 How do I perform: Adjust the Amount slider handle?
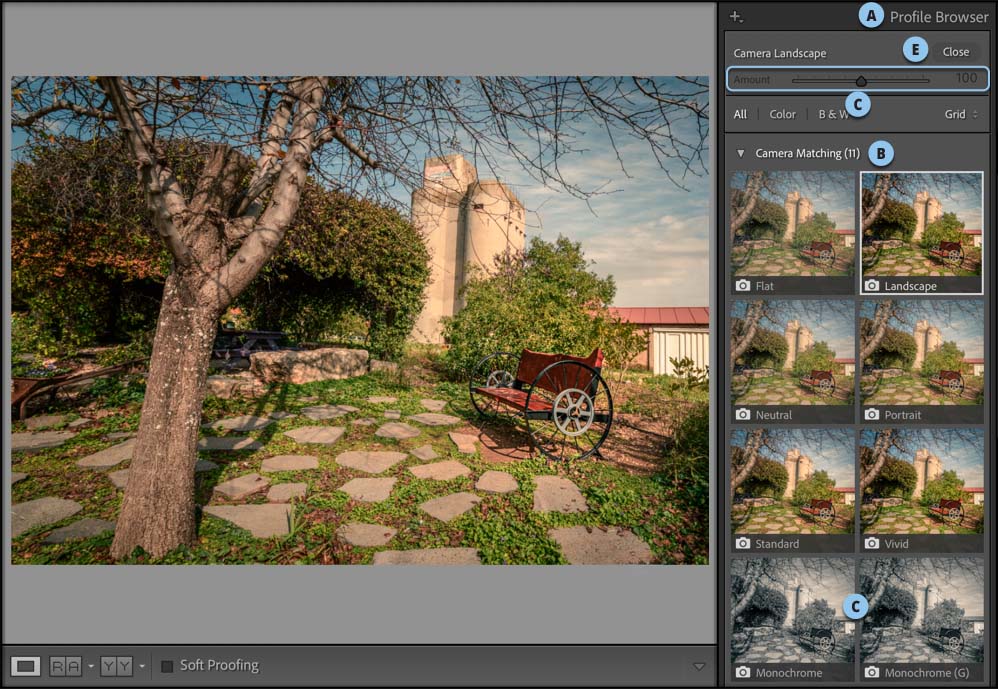click(x=861, y=81)
